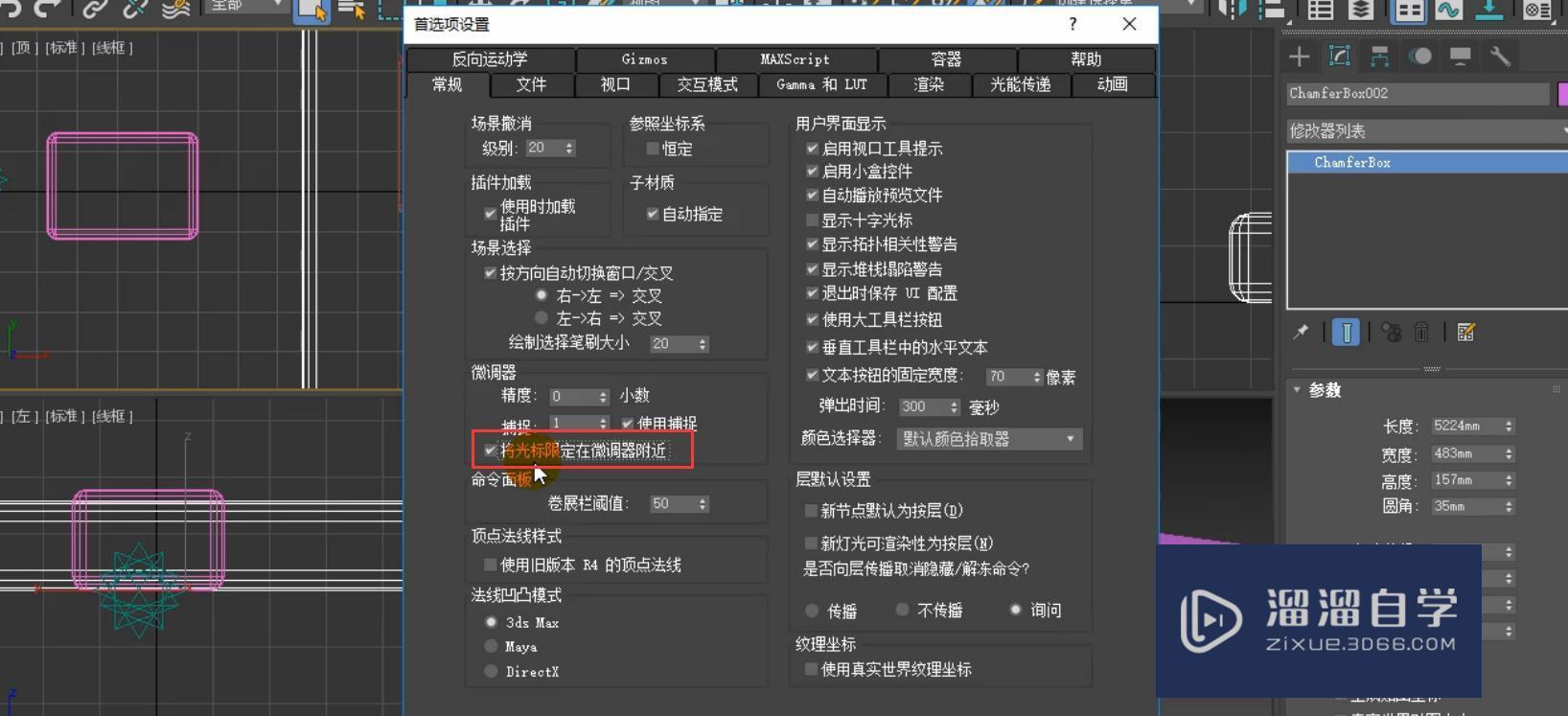This screenshot has height=716, width=1568.
Task: Toggle 使用时加载插件 checkbox
Action: tap(490, 213)
